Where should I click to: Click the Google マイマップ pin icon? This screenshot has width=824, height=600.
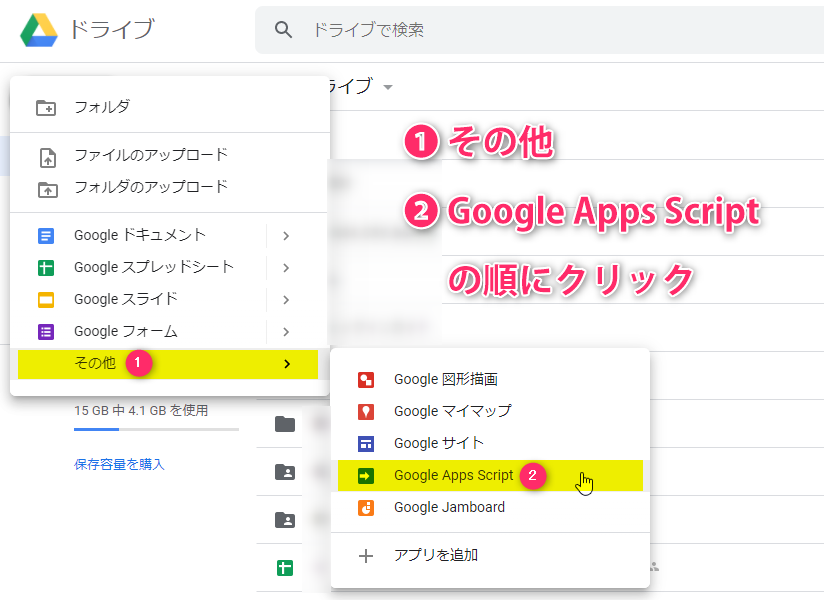[366, 412]
